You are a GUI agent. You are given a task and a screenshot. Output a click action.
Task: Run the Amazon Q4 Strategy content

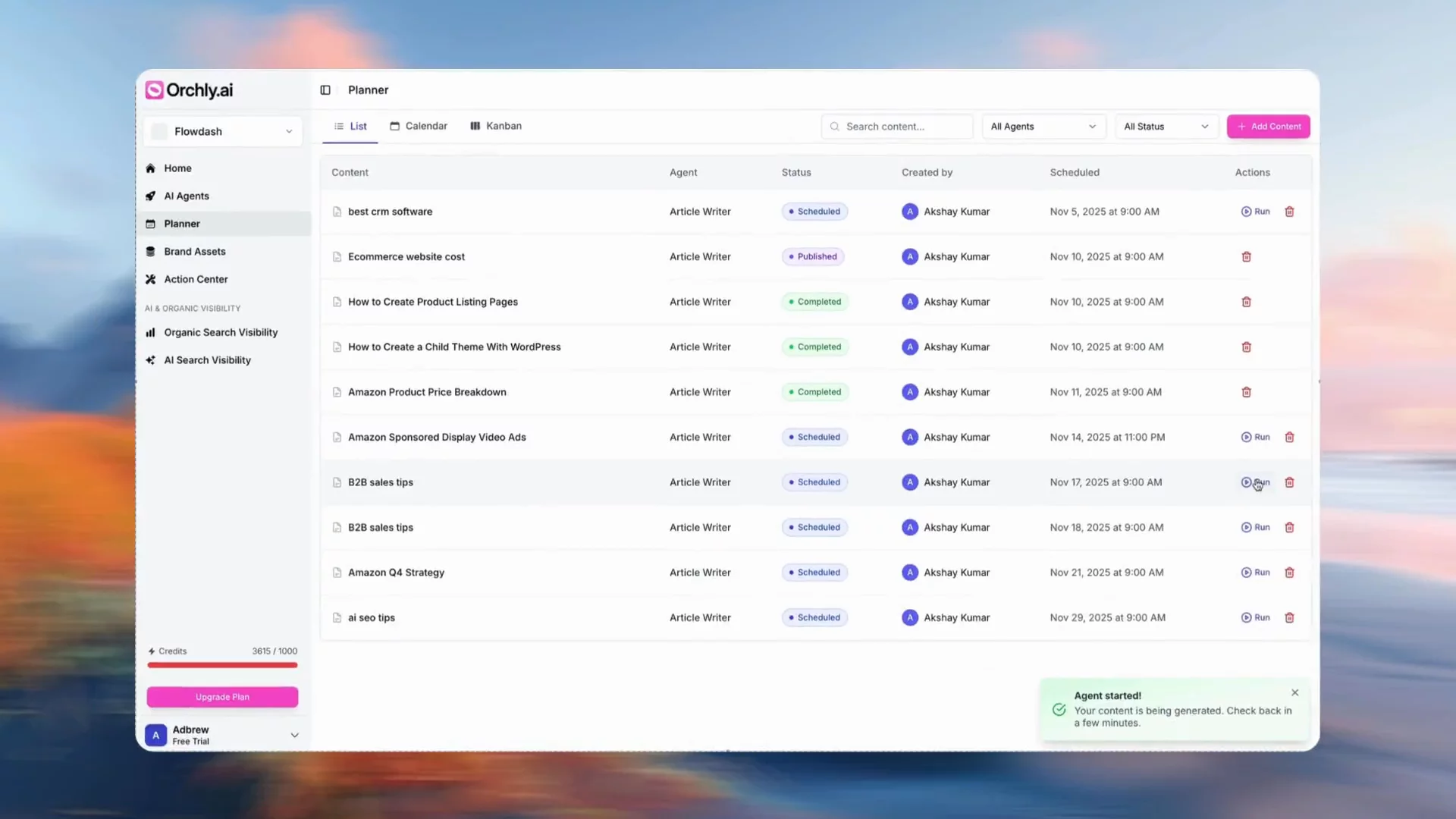[1255, 573]
